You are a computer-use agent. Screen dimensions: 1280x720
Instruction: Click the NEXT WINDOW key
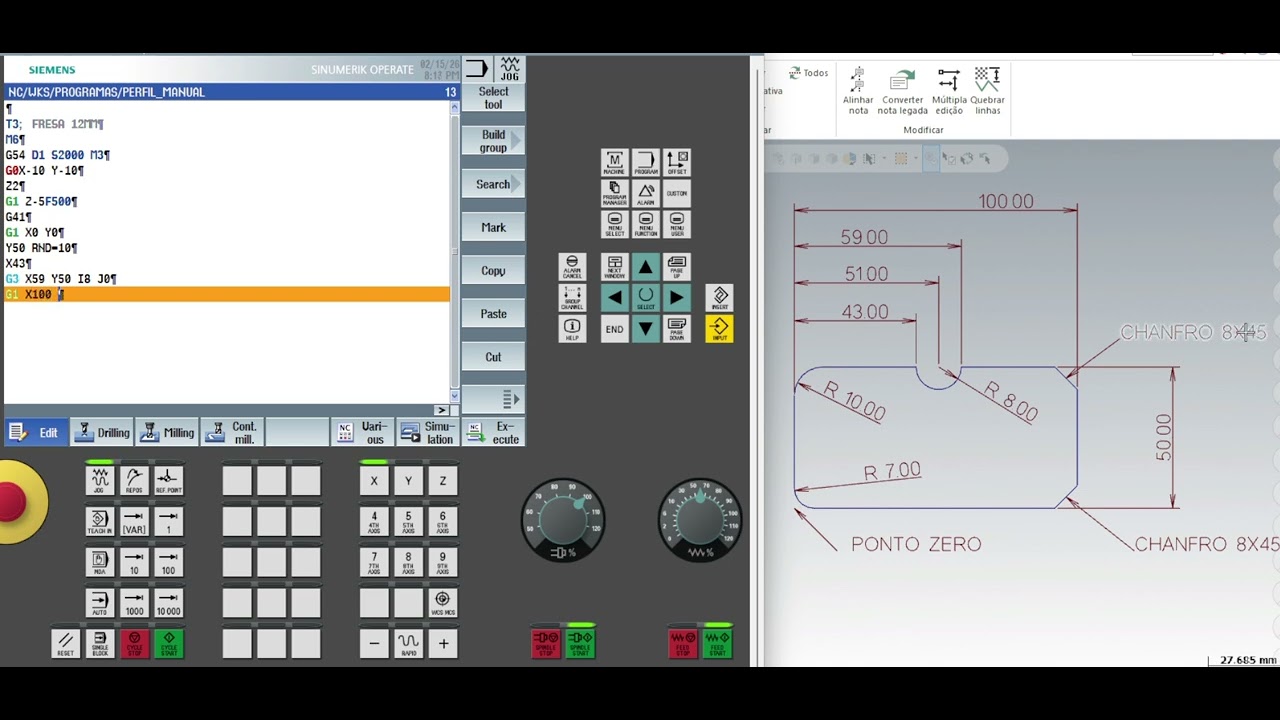(x=615, y=267)
